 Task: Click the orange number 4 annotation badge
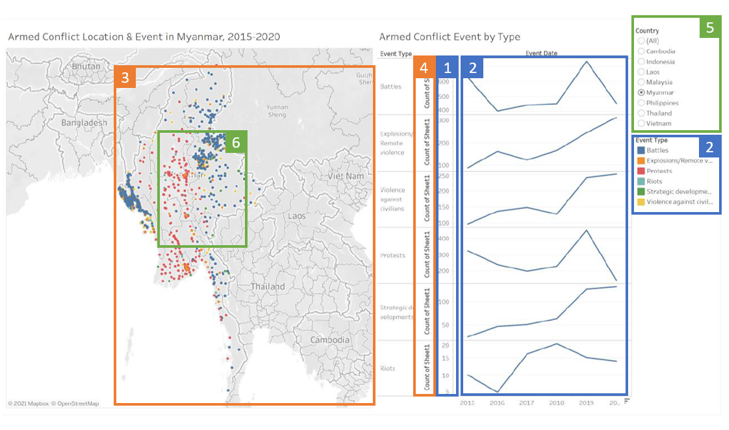pyautogui.click(x=425, y=68)
